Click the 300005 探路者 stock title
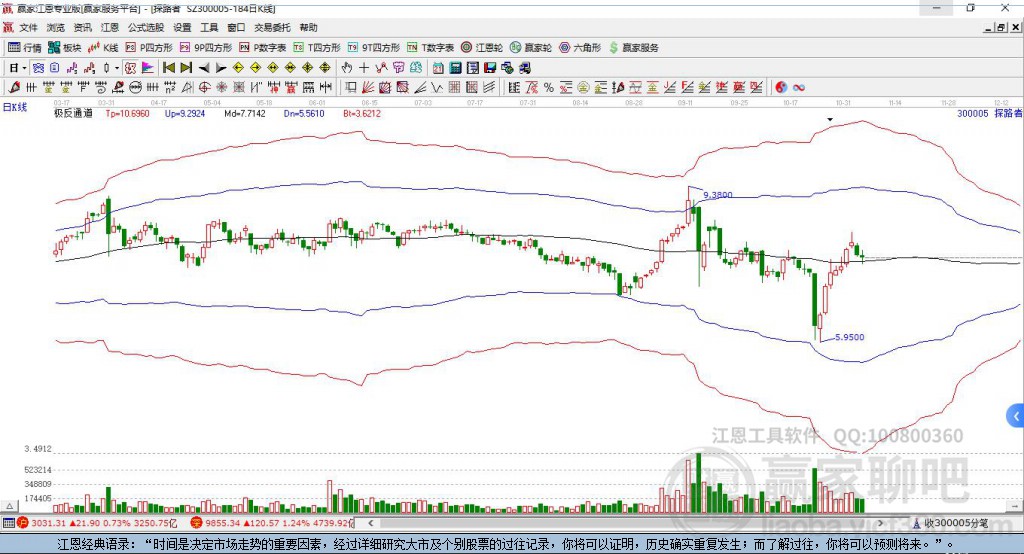Image resolution: width=1024 pixels, height=554 pixels. (989, 114)
